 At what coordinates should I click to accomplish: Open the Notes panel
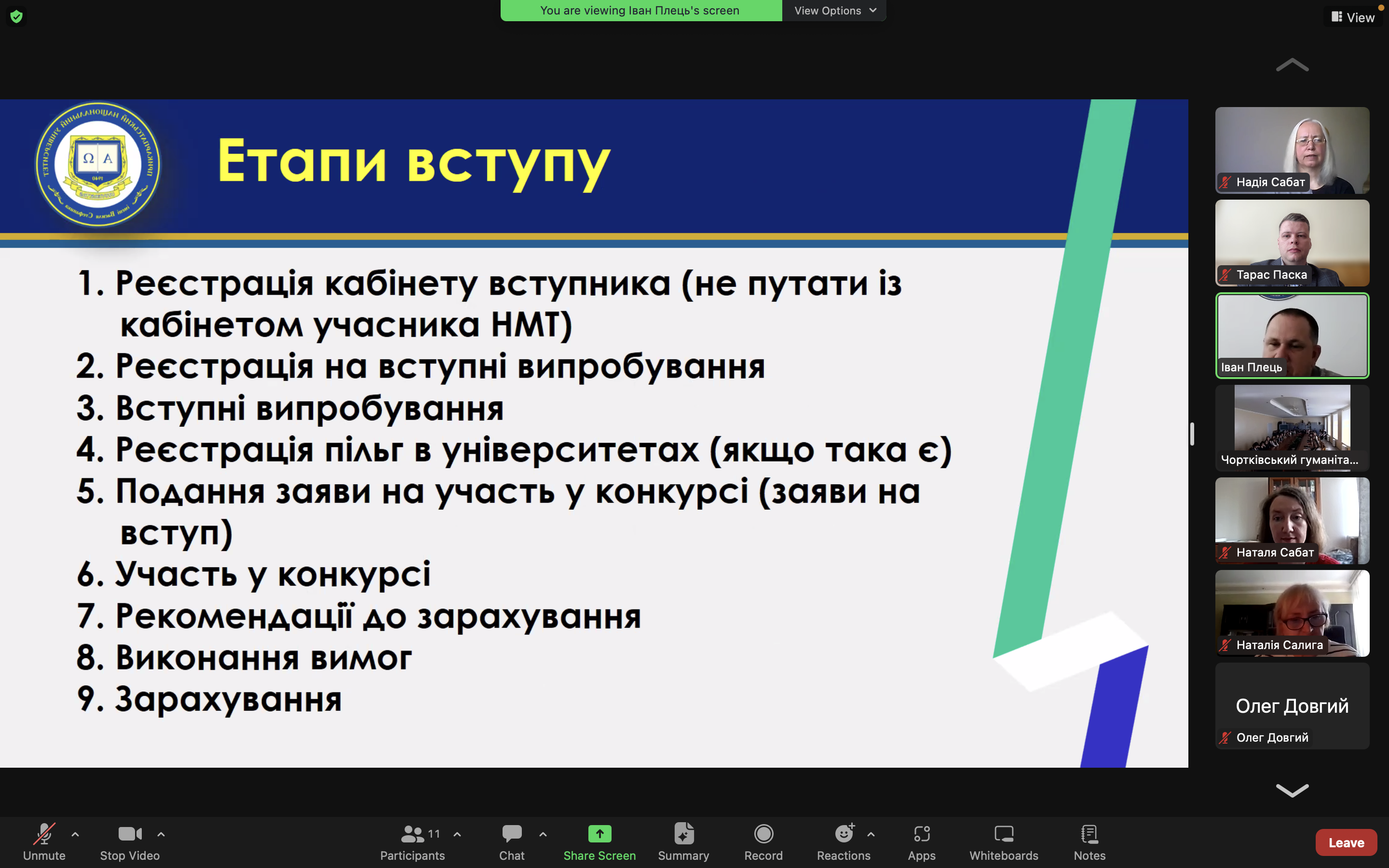tap(1089, 842)
